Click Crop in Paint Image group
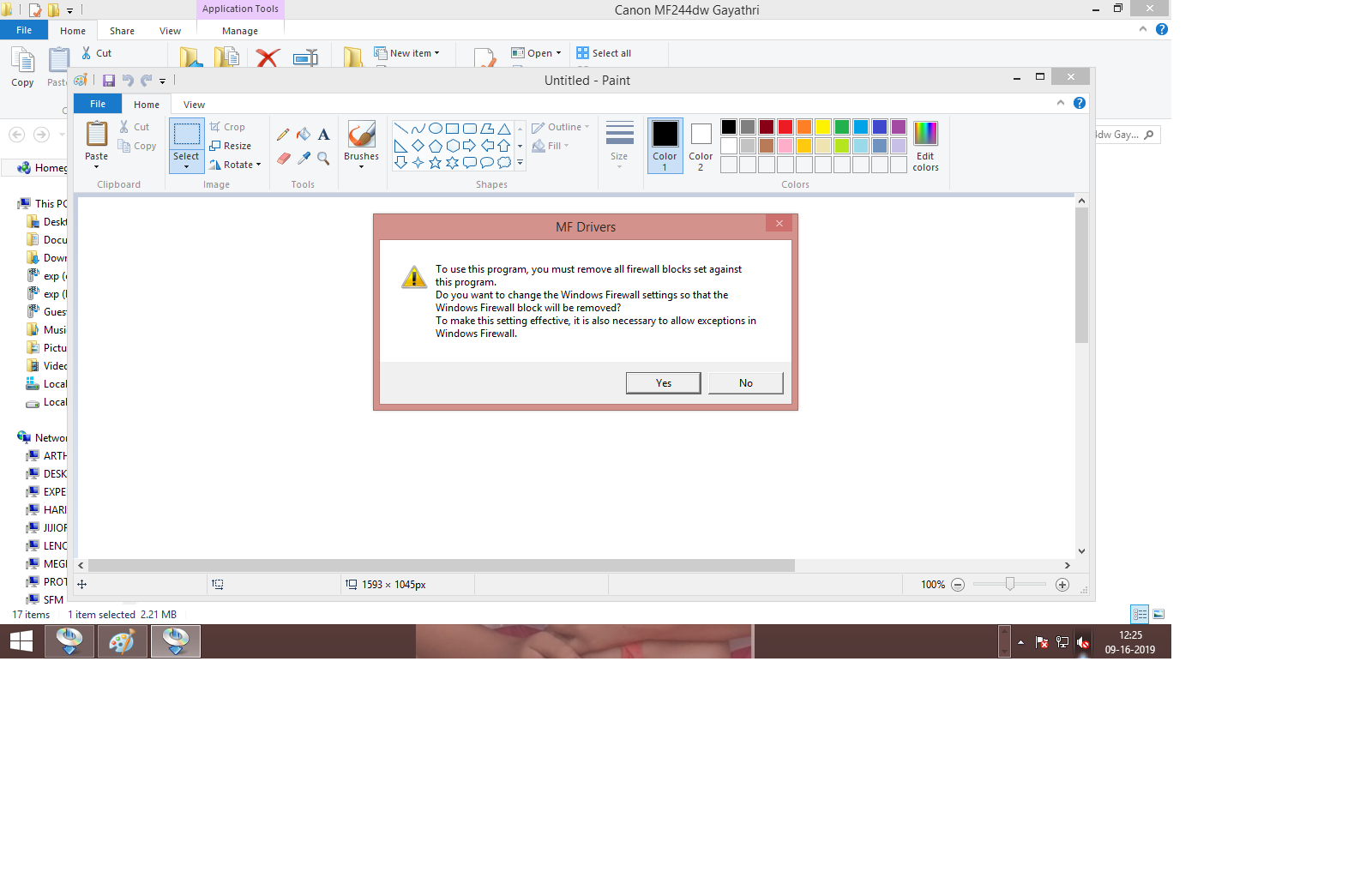Screen dimensions: 1366x896 227,127
